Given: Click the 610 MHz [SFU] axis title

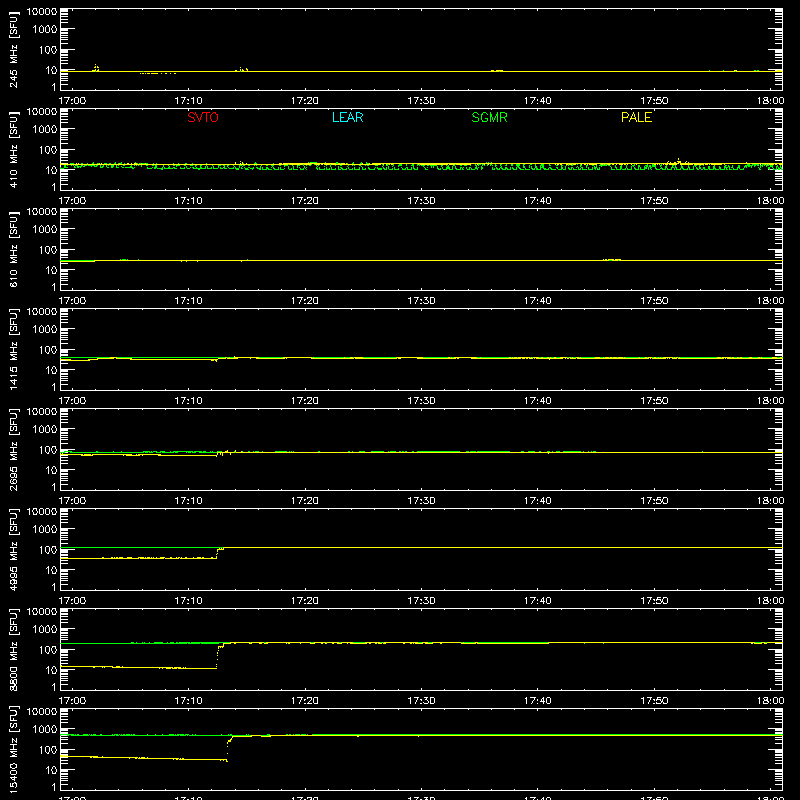Looking at the screenshot, I should [14, 249].
